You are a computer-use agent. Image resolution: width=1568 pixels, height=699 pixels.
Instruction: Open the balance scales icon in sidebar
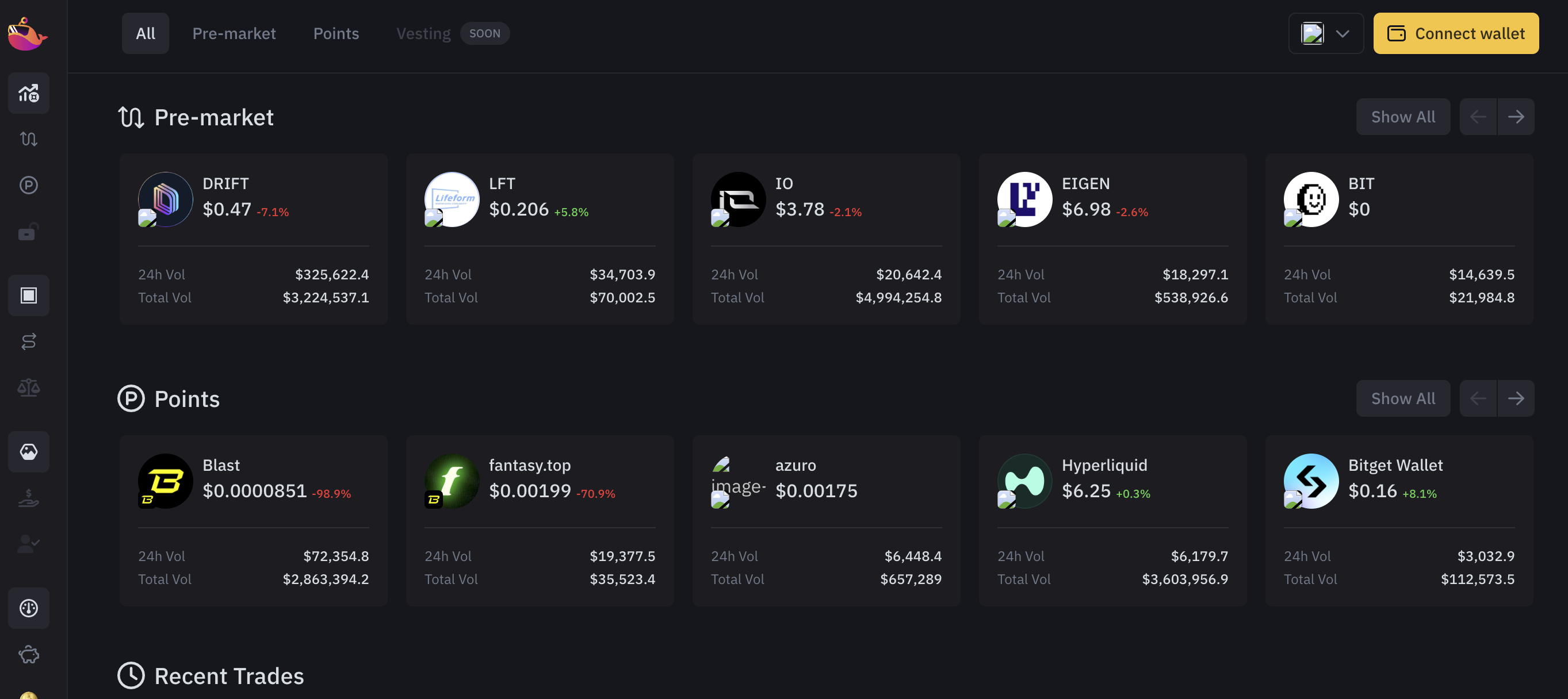[29, 387]
